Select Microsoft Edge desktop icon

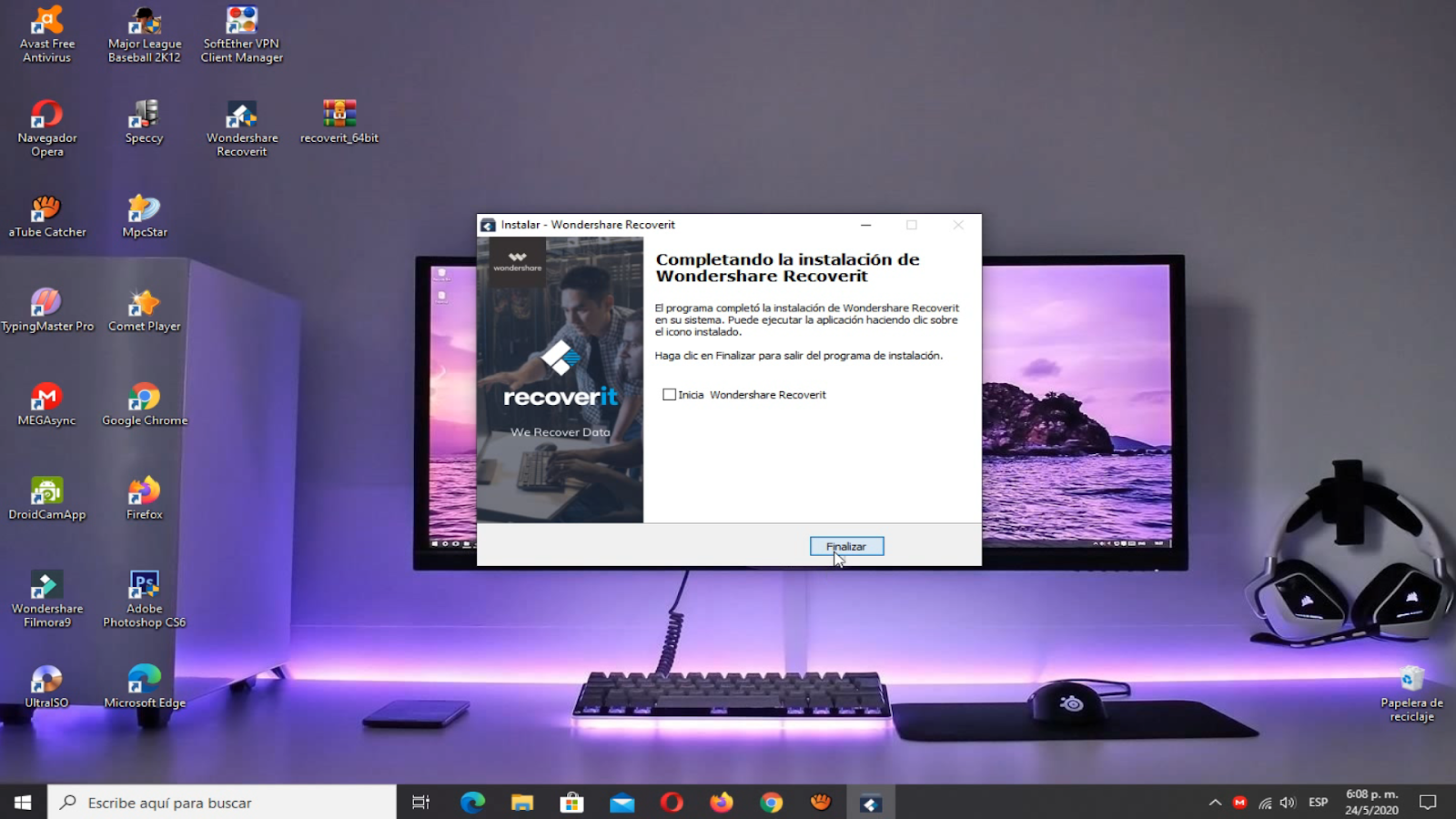click(x=145, y=687)
